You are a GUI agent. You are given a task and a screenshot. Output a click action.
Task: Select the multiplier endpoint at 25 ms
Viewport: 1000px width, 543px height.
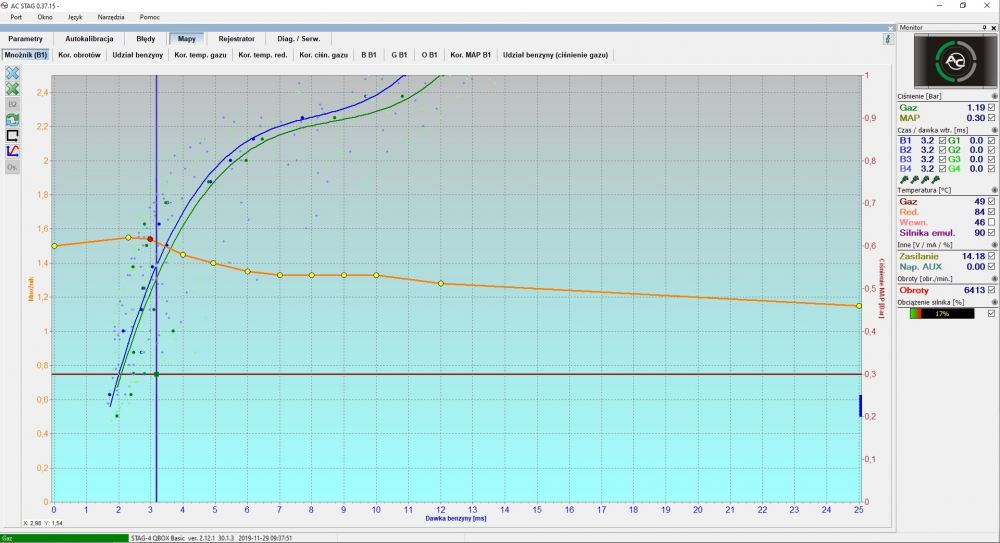(859, 306)
